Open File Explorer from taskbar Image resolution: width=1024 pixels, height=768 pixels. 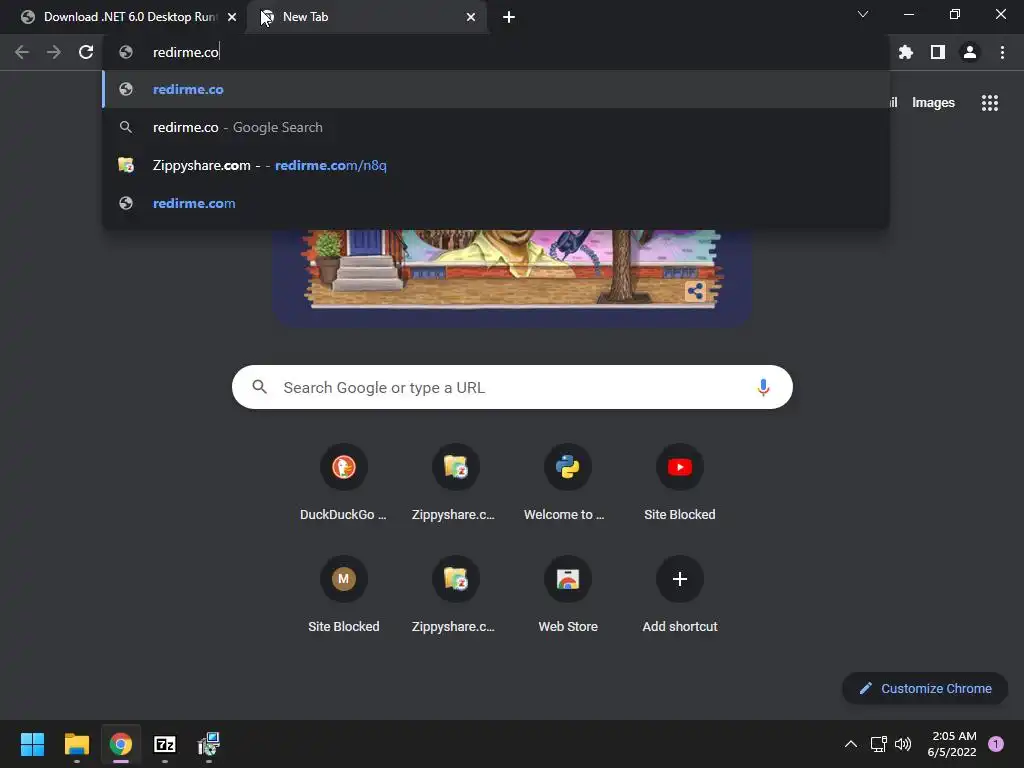(76, 744)
